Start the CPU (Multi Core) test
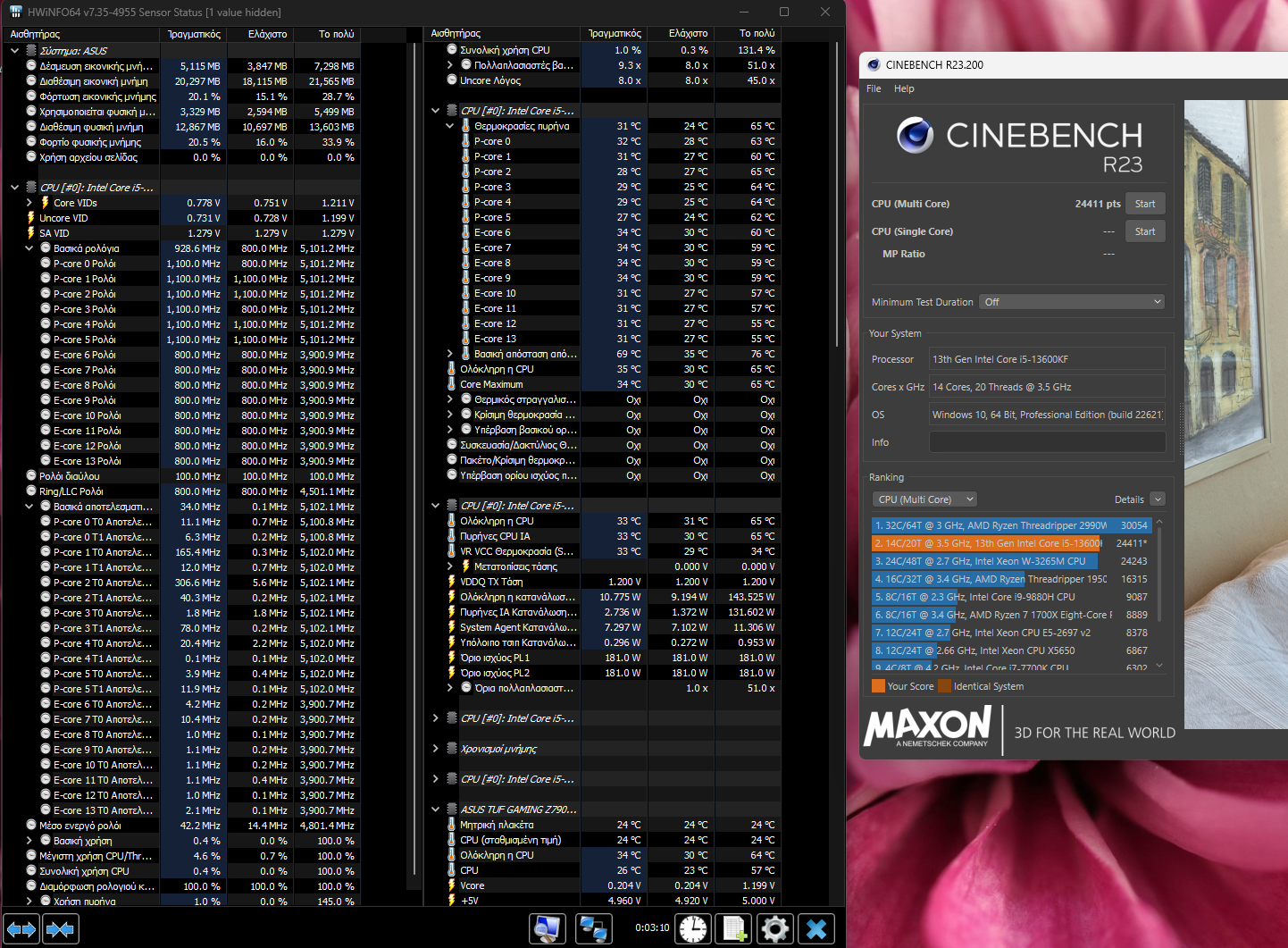This screenshot has height=948, width=1288. point(1145,204)
